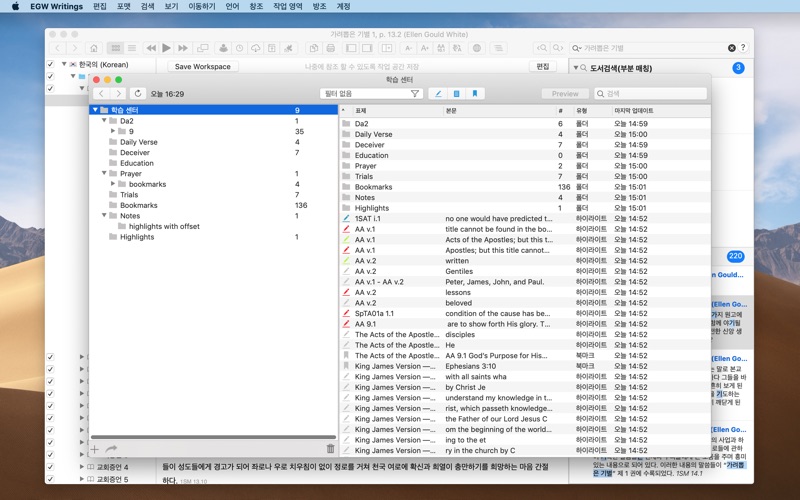Click the plus add folder icon
Image resolution: width=800 pixels, height=500 pixels.
95,449
